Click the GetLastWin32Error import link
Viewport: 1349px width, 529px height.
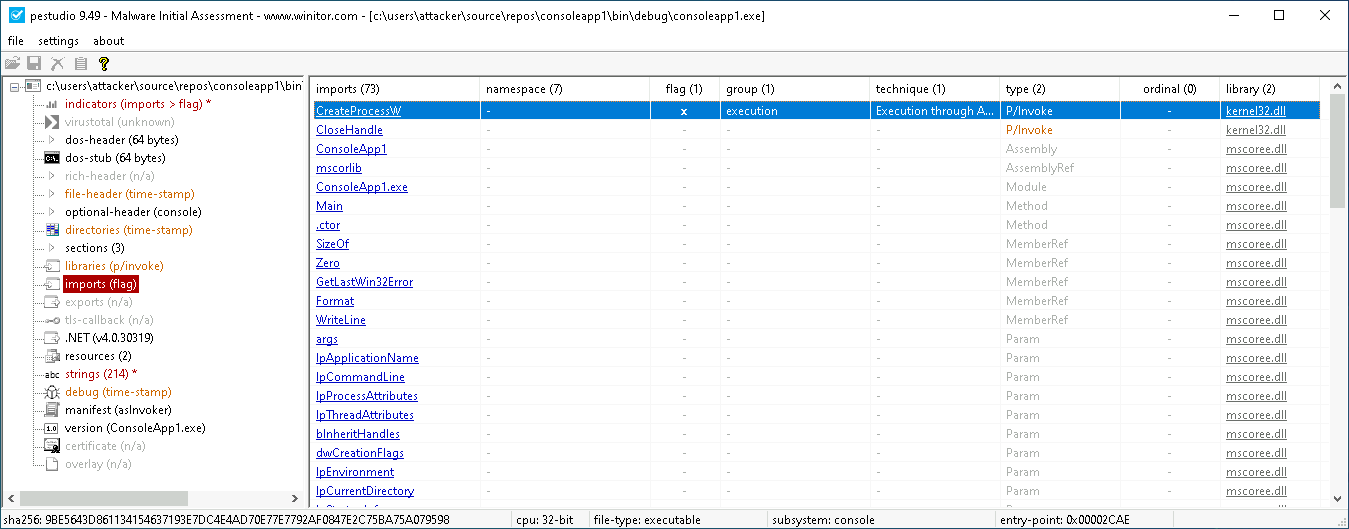click(364, 282)
